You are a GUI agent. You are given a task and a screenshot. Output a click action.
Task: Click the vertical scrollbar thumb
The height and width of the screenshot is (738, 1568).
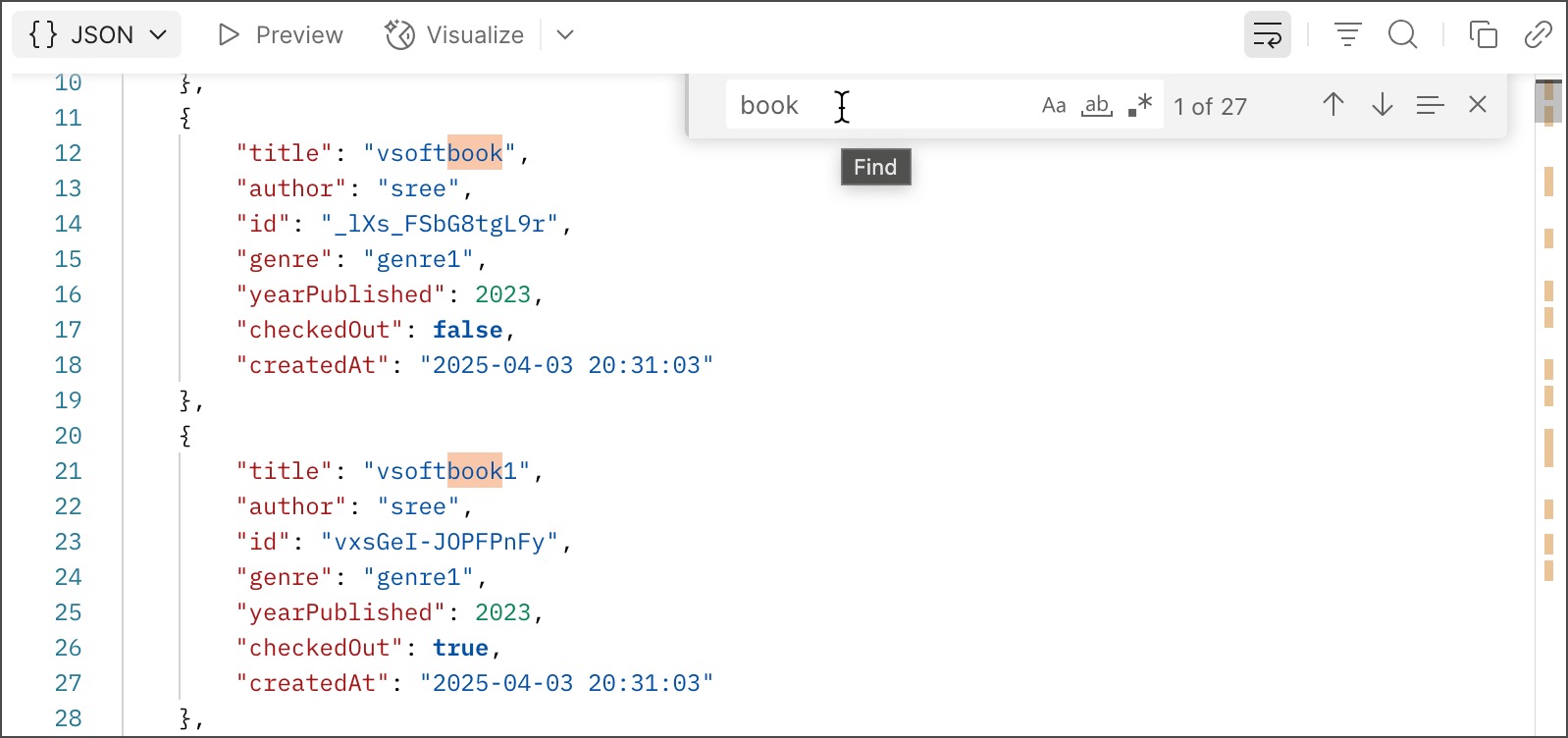1548,102
